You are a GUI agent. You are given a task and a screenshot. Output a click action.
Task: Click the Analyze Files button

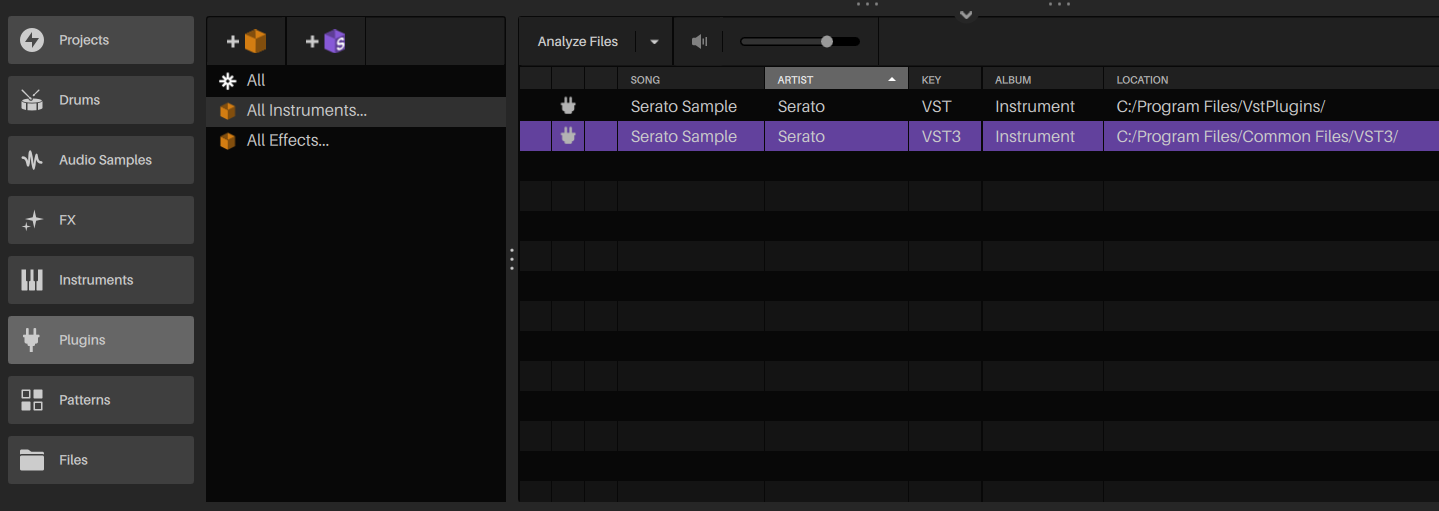578,41
